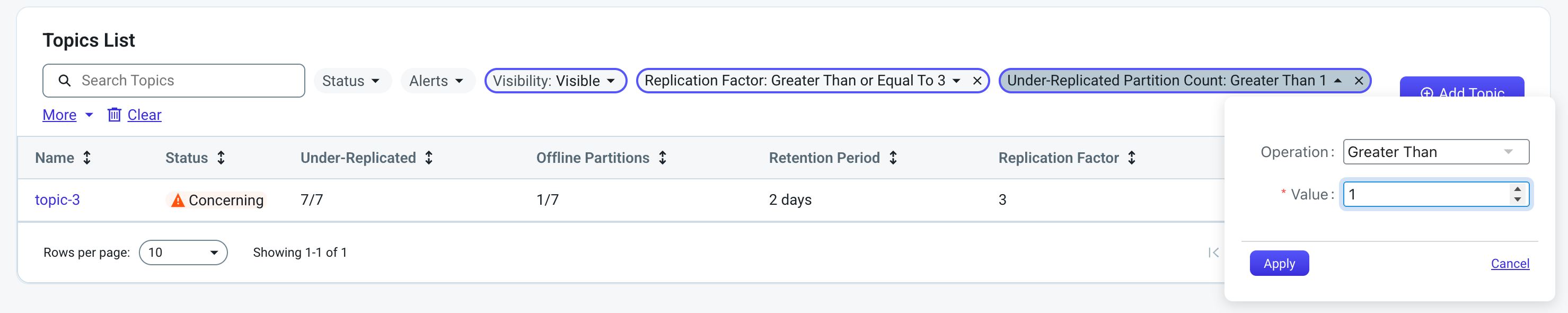
Task: Expand the Visibility: Visible filter
Action: pos(556,81)
